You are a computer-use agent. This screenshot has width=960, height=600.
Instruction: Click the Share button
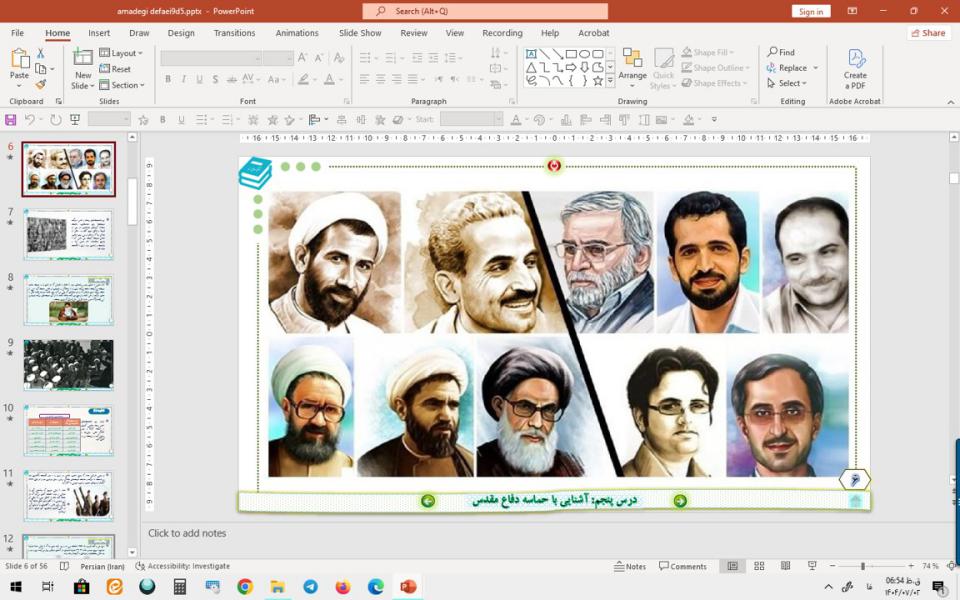tap(929, 33)
